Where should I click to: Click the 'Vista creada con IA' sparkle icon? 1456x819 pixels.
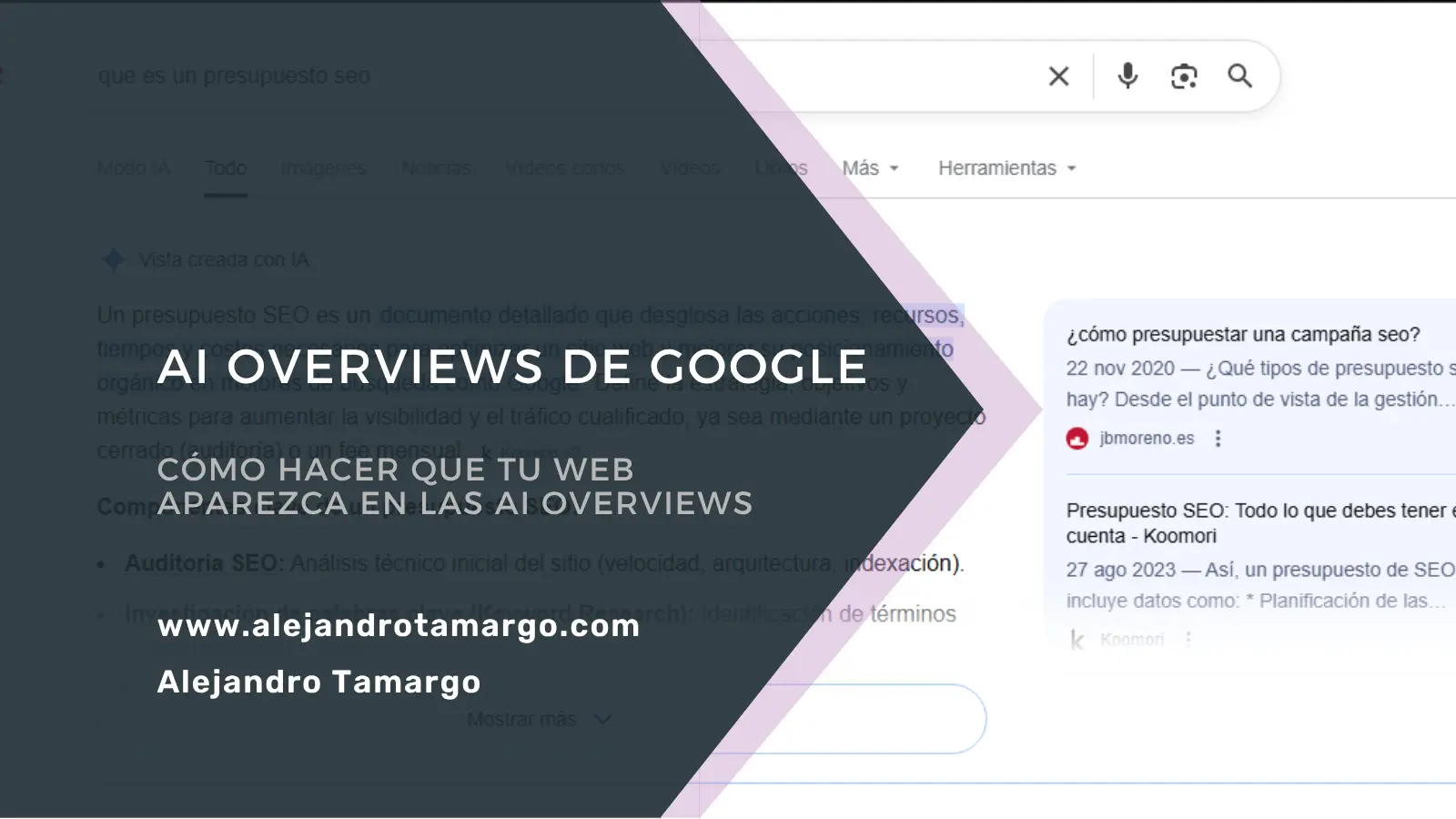[113, 260]
